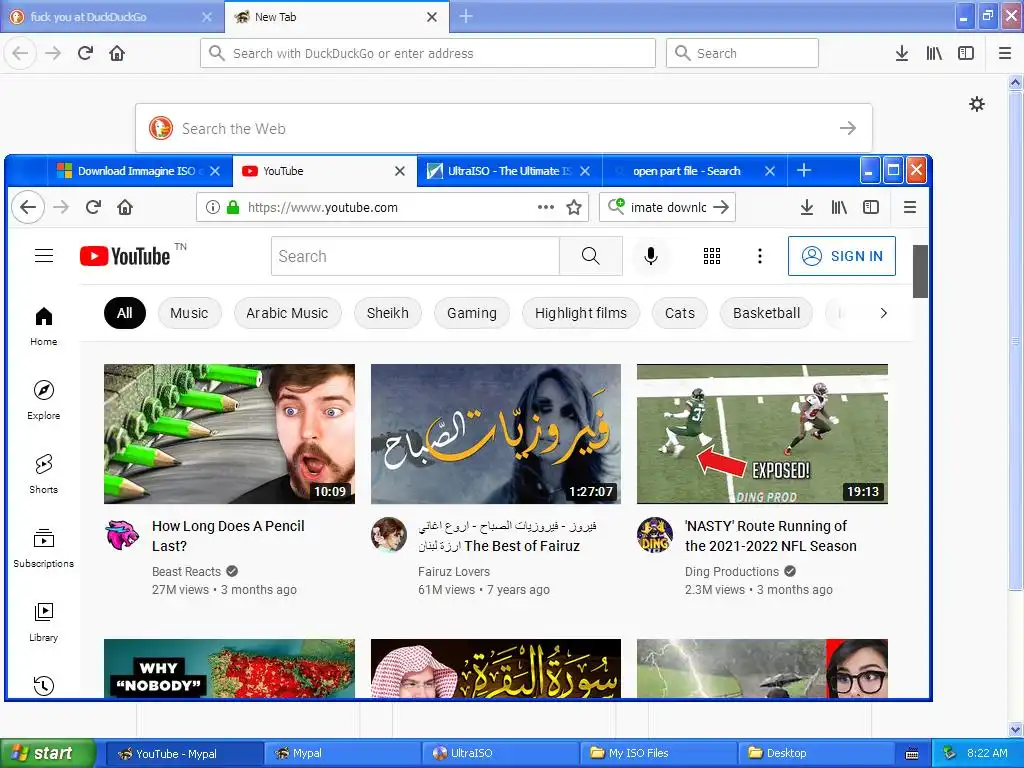This screenshot has height=768, width=1024.
Task: Open hamburger menu of background window
Action: pyautogui.click(x=1005, y=54)
